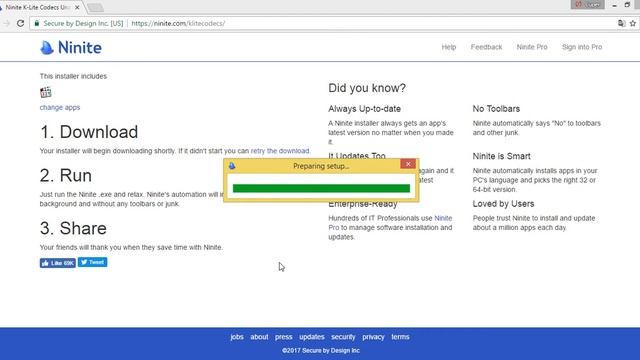Close the Ninite K-Lite Codecs tab

tap(77, 7)
